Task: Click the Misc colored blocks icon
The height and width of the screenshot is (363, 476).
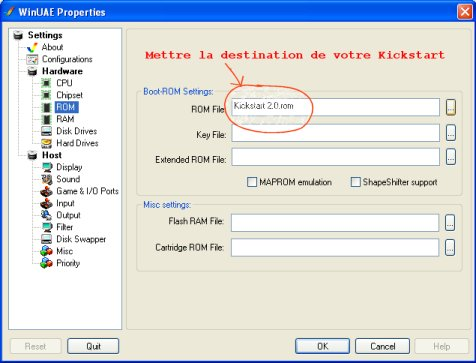Action: point(46,251)
